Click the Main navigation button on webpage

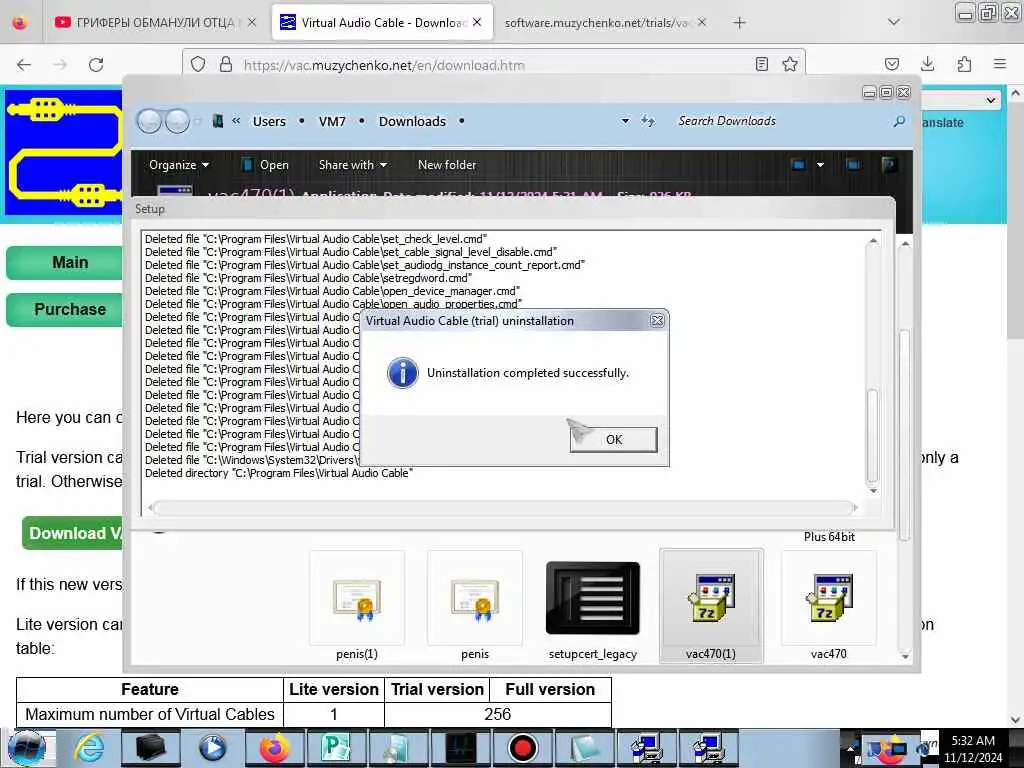click(65, 263)
